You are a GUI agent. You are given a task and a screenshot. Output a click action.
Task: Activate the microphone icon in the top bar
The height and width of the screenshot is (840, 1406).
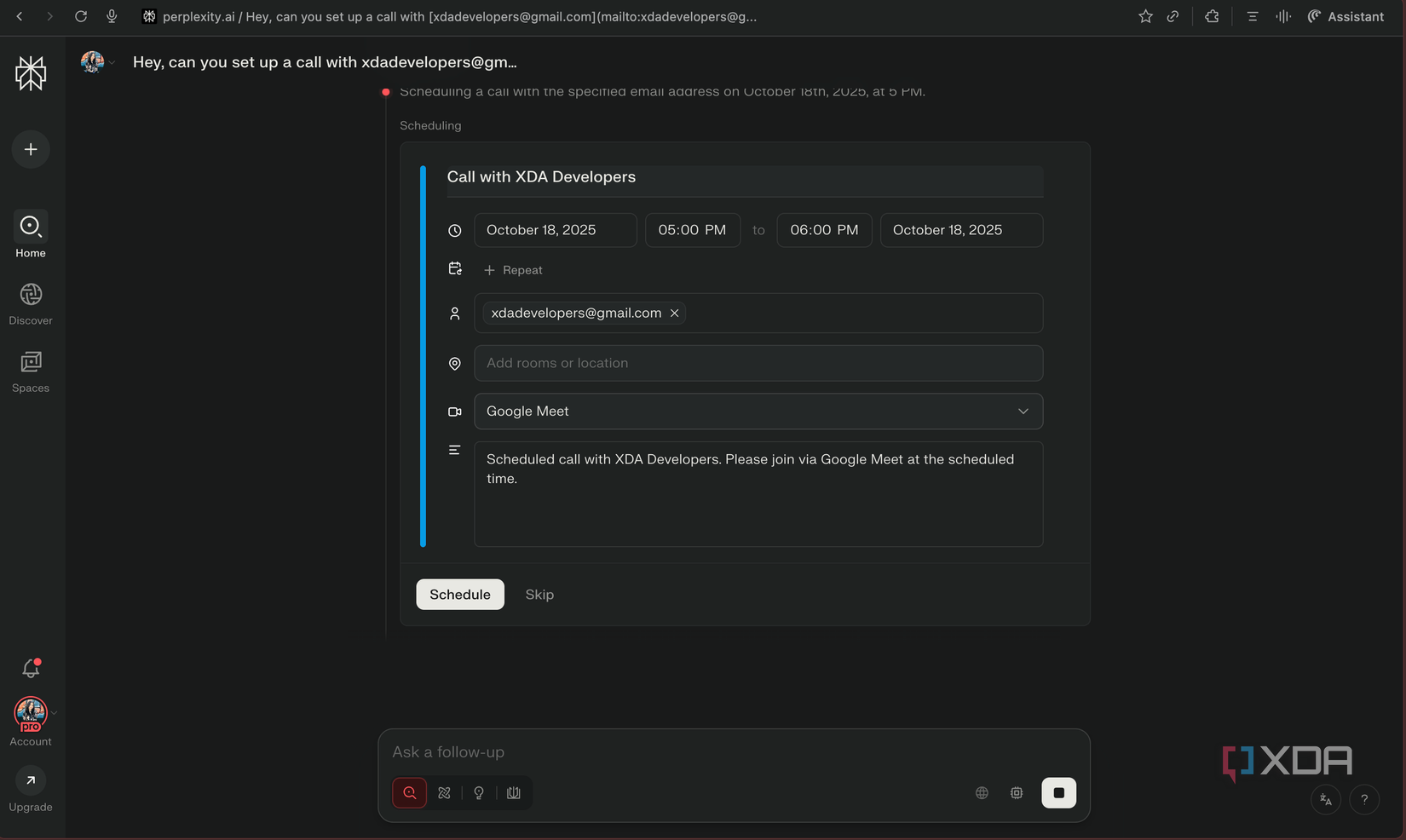(112, 16)
